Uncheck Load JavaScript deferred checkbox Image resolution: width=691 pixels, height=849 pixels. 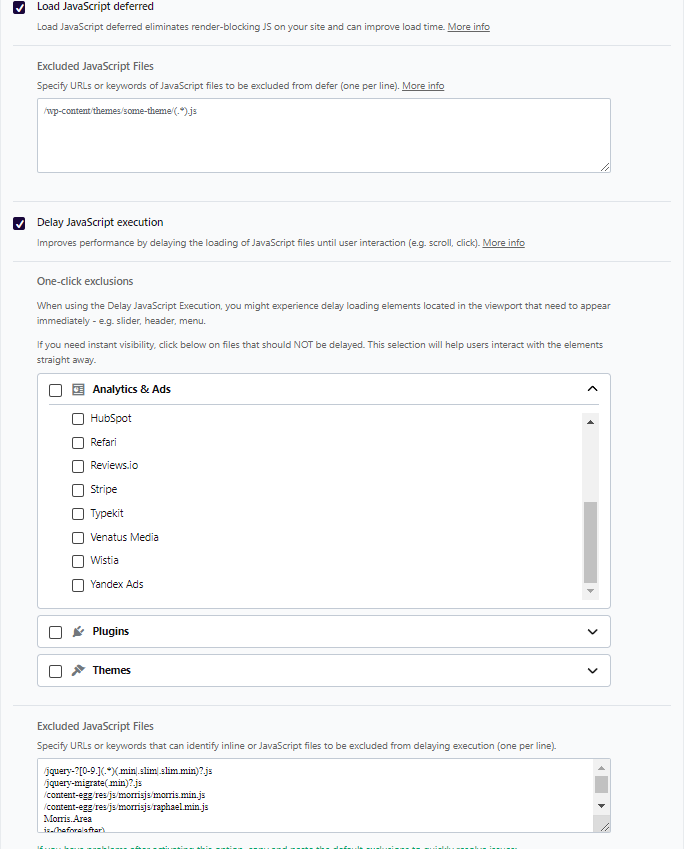pos(19,7)
